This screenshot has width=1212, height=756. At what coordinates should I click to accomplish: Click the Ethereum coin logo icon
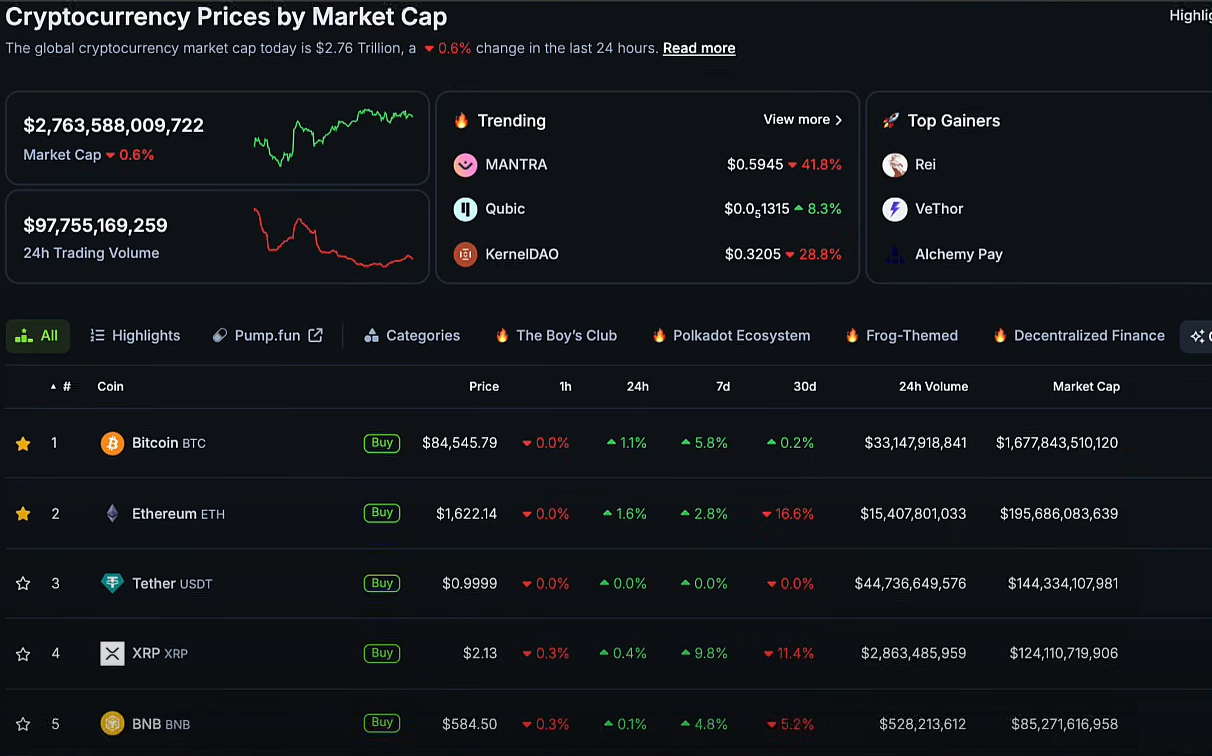(112, 514)
